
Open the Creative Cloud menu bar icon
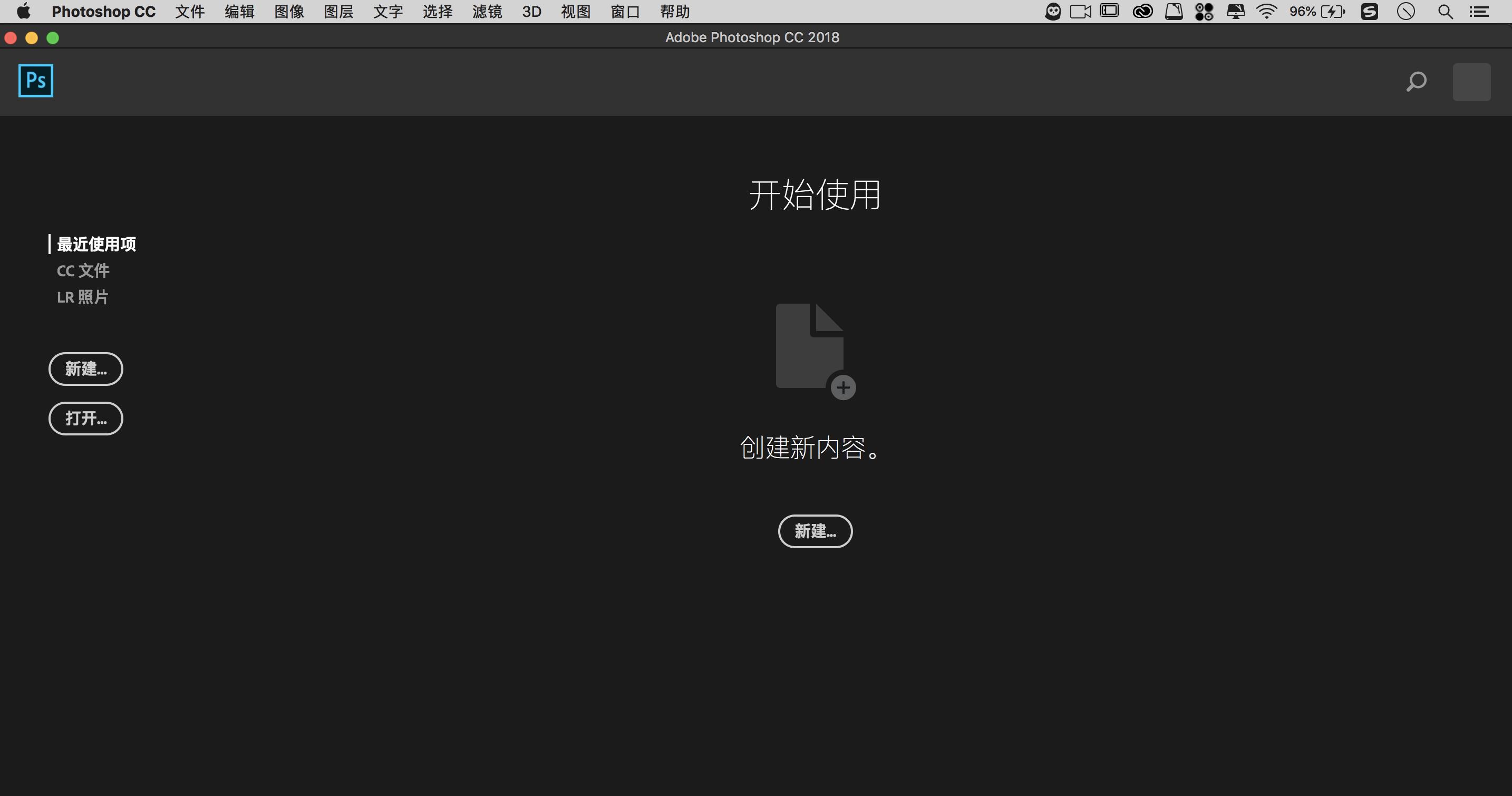point(1143,11)
